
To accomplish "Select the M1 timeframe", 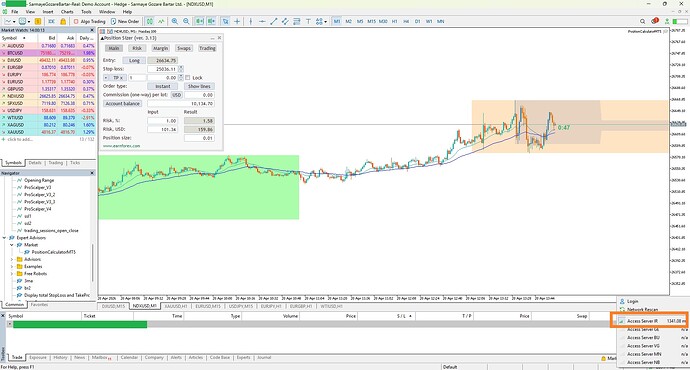I will click(x=337, y=21).
